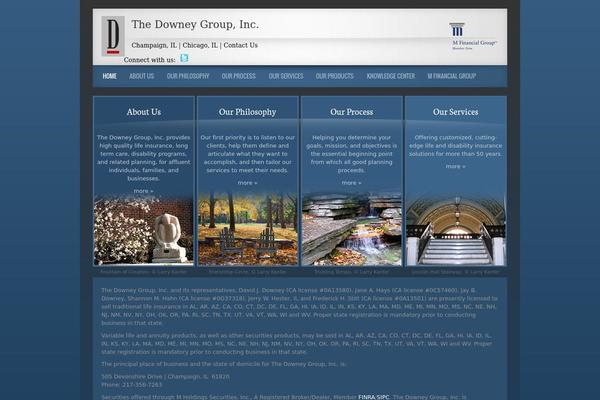Image resolution: width=600 pixels, height=400 pixels.
Task: Click the rocky stream waterfall photo
Action: point(352,229)
